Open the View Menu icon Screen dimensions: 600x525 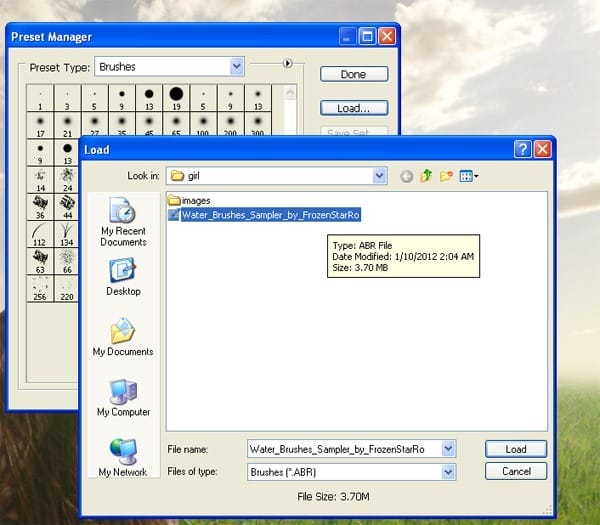click(x=469, y=176)
